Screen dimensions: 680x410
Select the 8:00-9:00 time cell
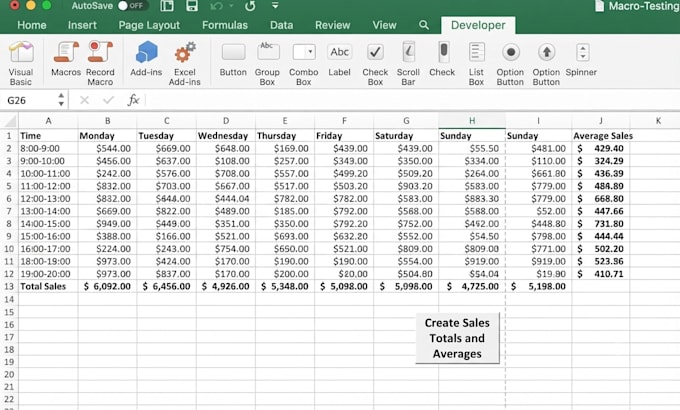click(48, 148)
